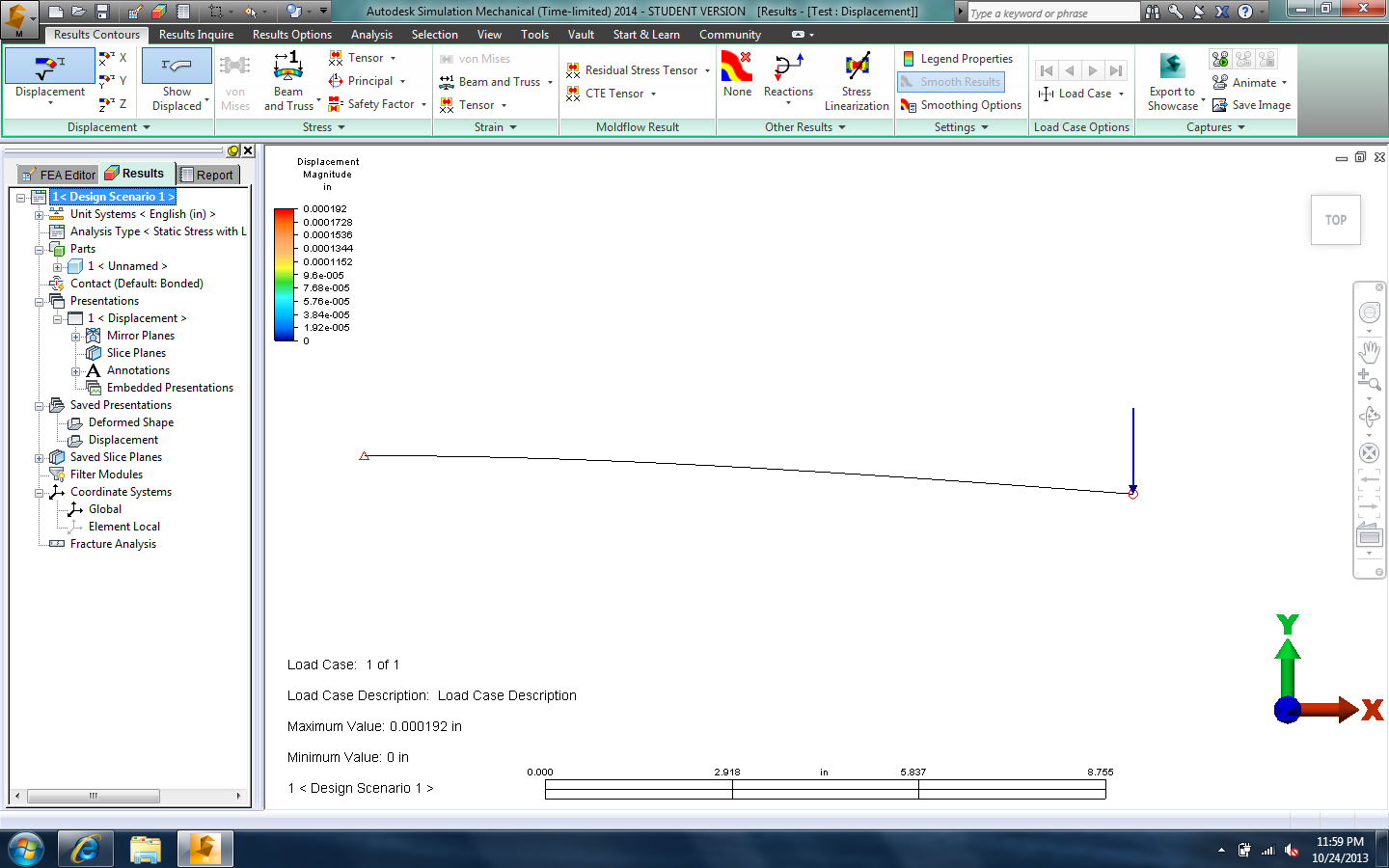The image size is (1389, 868).
Task: Click the keyword search field
Action: 1052,13
